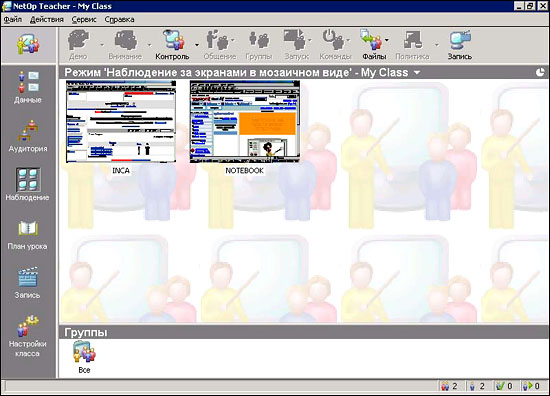The width and height of the screenshot is (550, 396).
Task: Switch to the Аудитория classroom view
Action: click(28, 136)
